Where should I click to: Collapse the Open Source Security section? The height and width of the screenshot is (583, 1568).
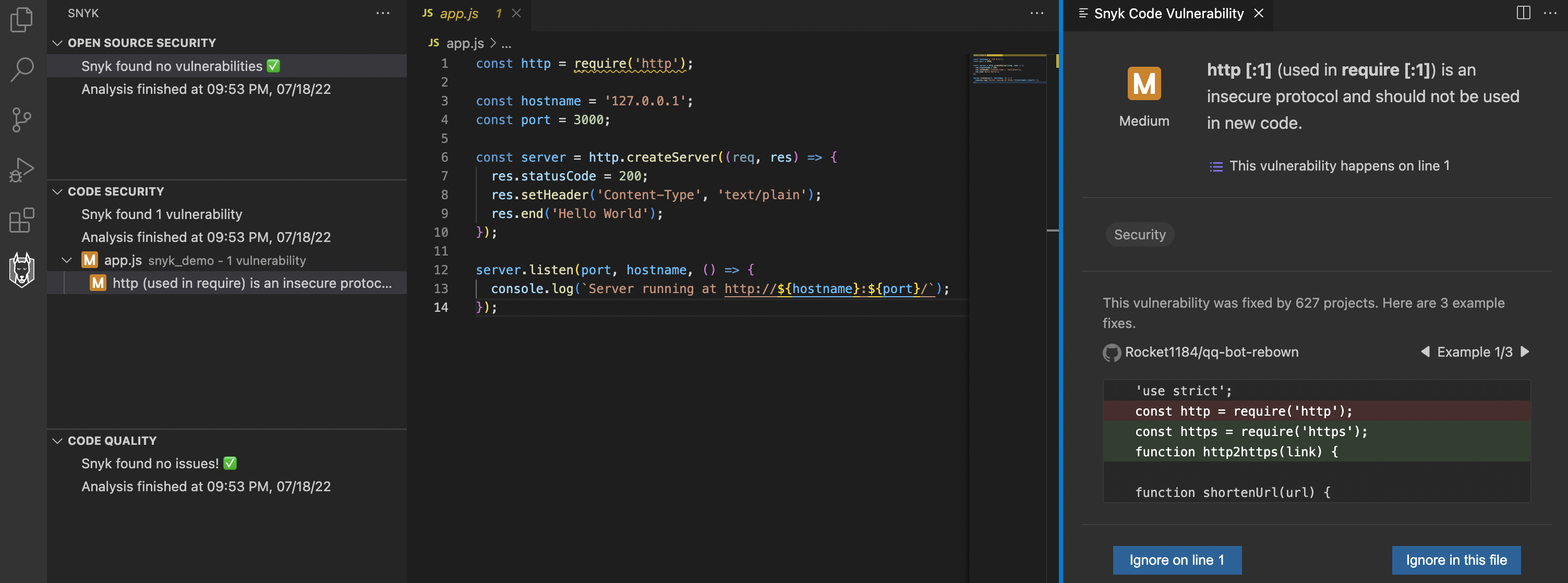(57, 43)
